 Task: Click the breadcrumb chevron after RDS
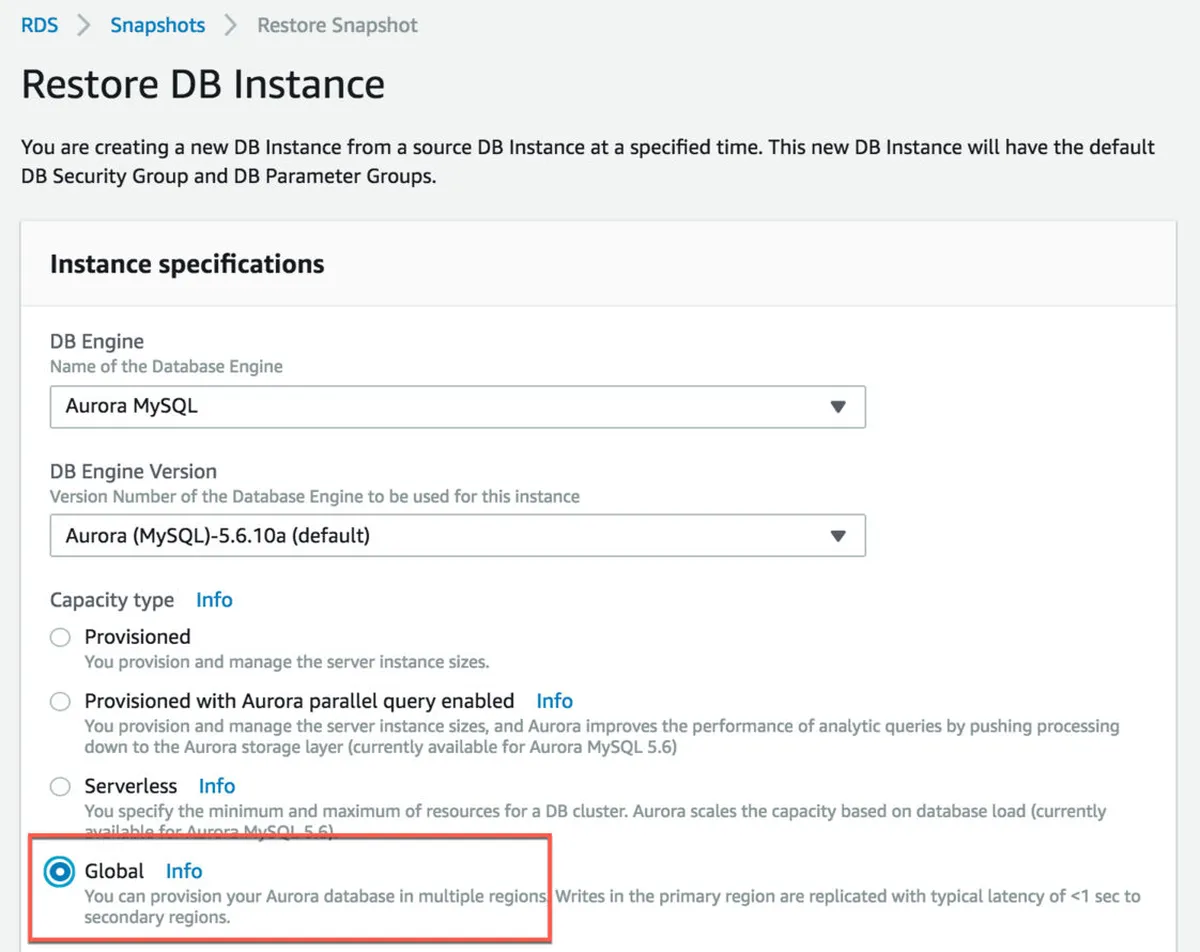tap(84, 25)
